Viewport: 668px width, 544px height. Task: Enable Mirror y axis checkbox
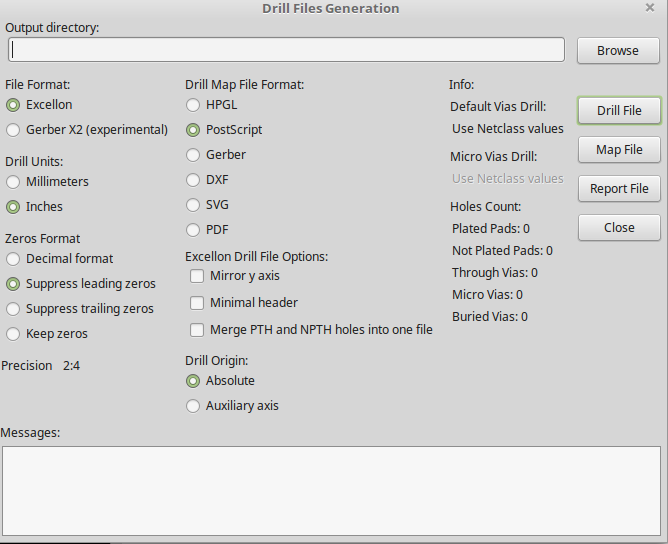point(197,276)
